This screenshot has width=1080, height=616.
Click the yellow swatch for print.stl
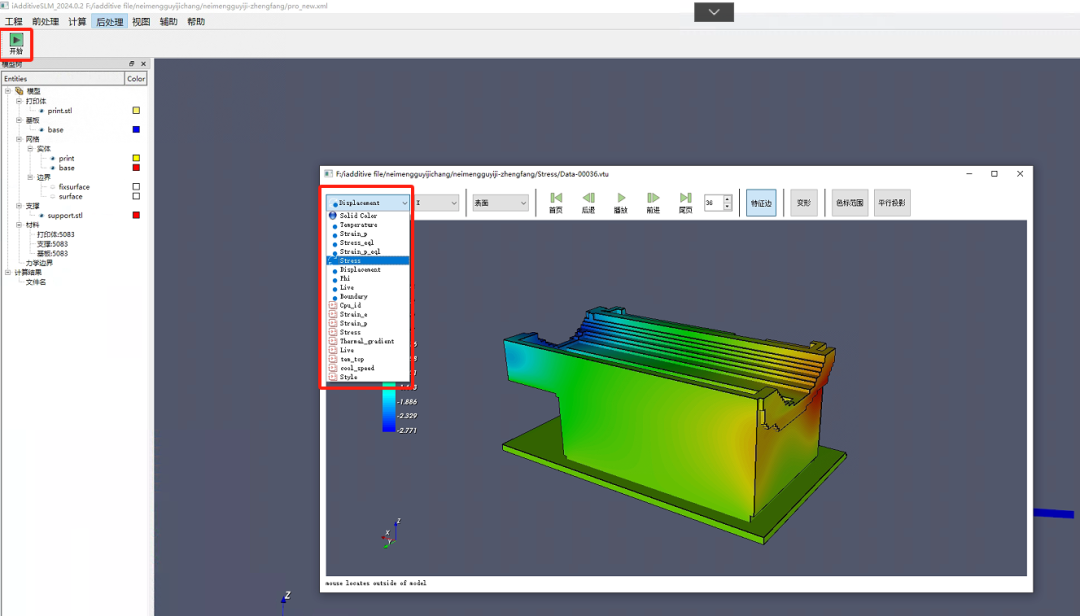tap(136, 110)
